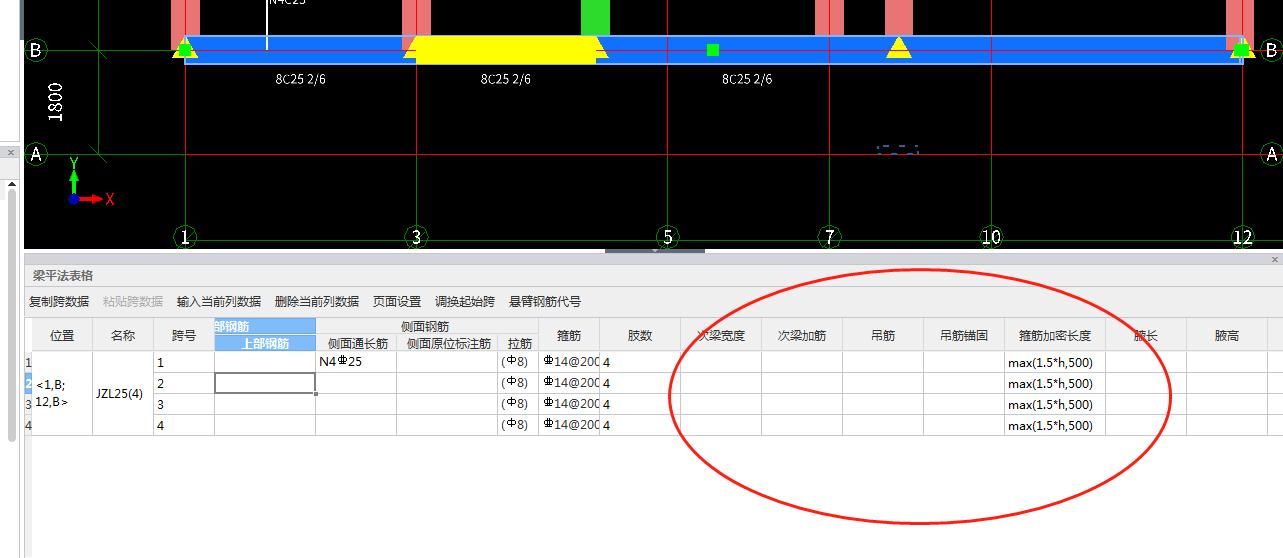Click the 次梁宽度 cell in span 1 row
The image size is (1283, 558).
pyautogui.click(x=721, y=362)
